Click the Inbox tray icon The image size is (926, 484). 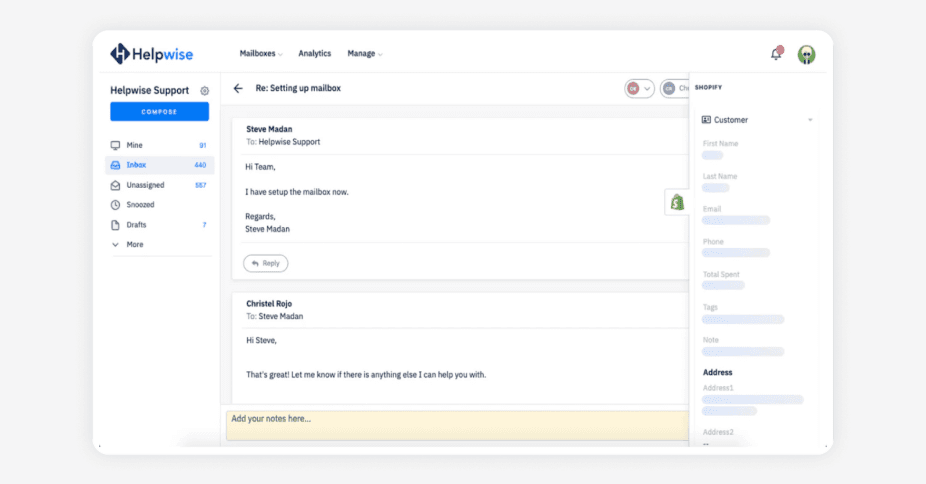pyautogui.click(x=115, y=165)
